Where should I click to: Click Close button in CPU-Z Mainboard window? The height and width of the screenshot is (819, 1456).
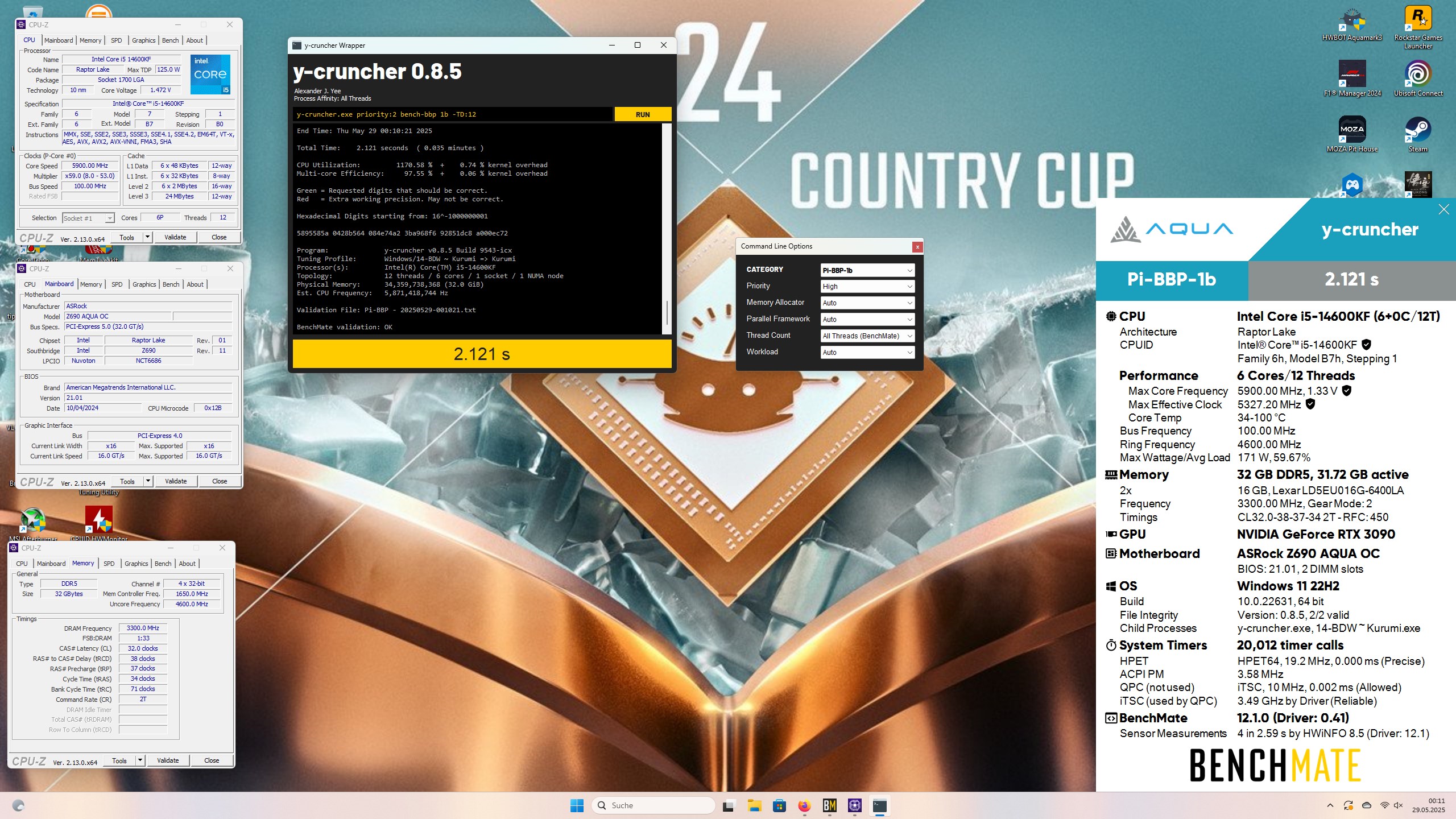coord(220,481)
